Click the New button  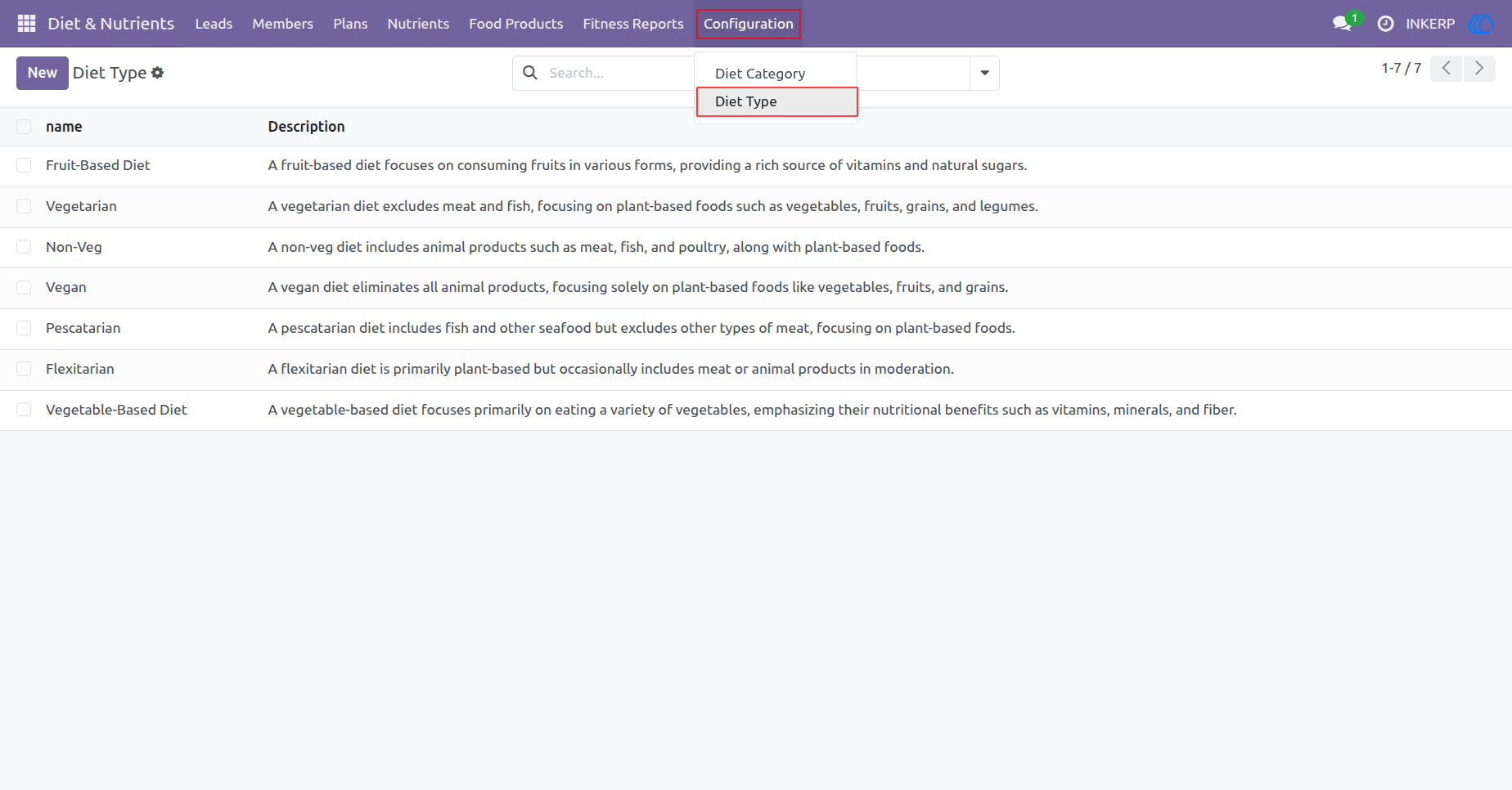43,73
